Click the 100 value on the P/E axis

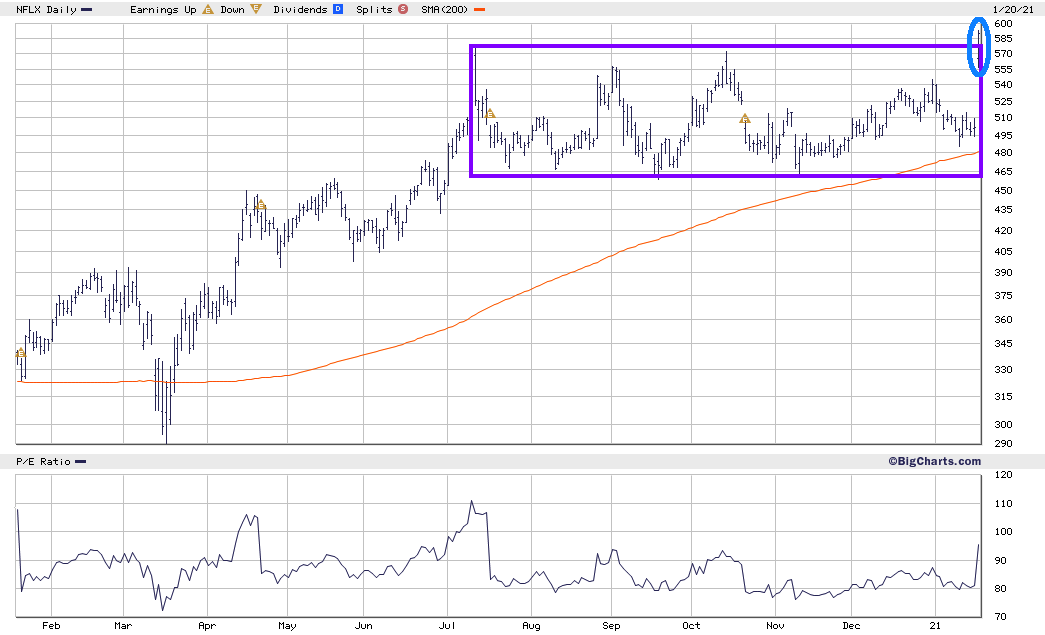(1003, 531)
